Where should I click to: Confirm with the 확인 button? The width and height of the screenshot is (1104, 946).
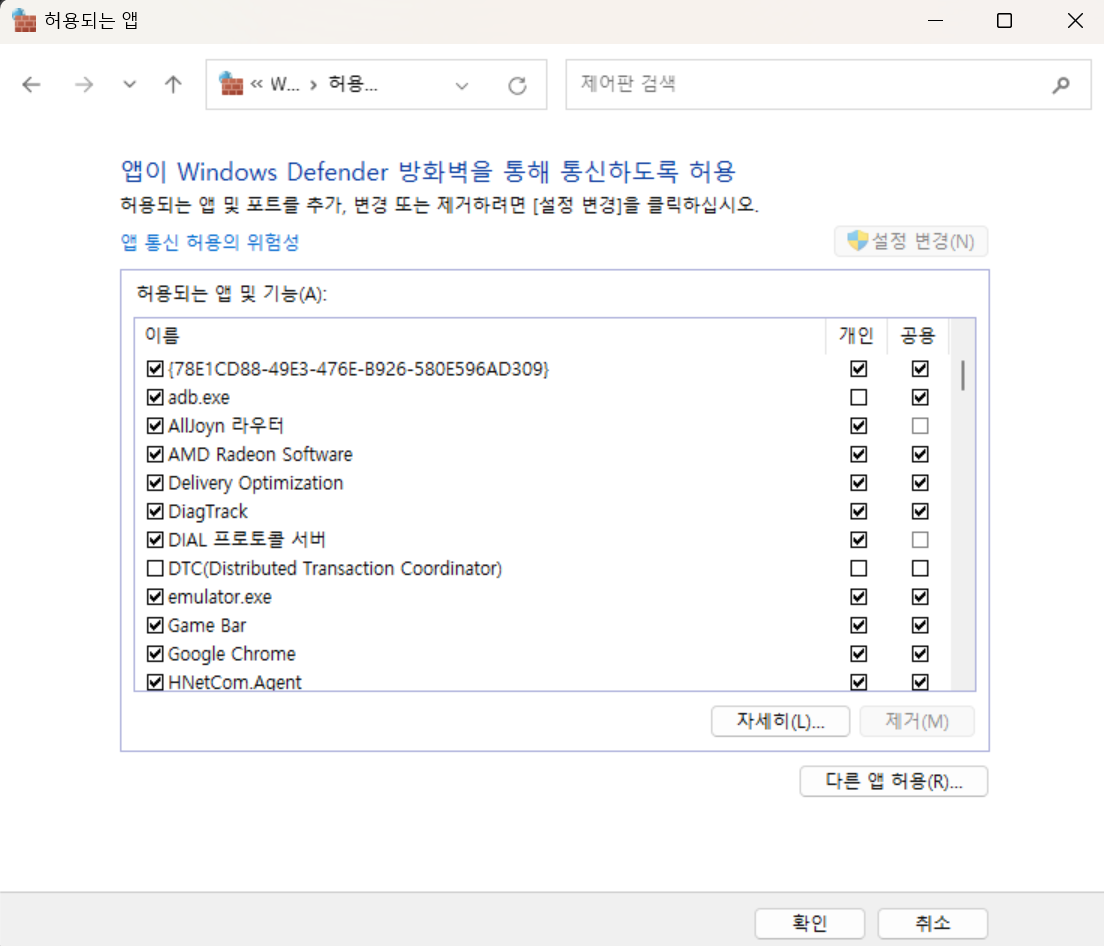tap(810, 923)
